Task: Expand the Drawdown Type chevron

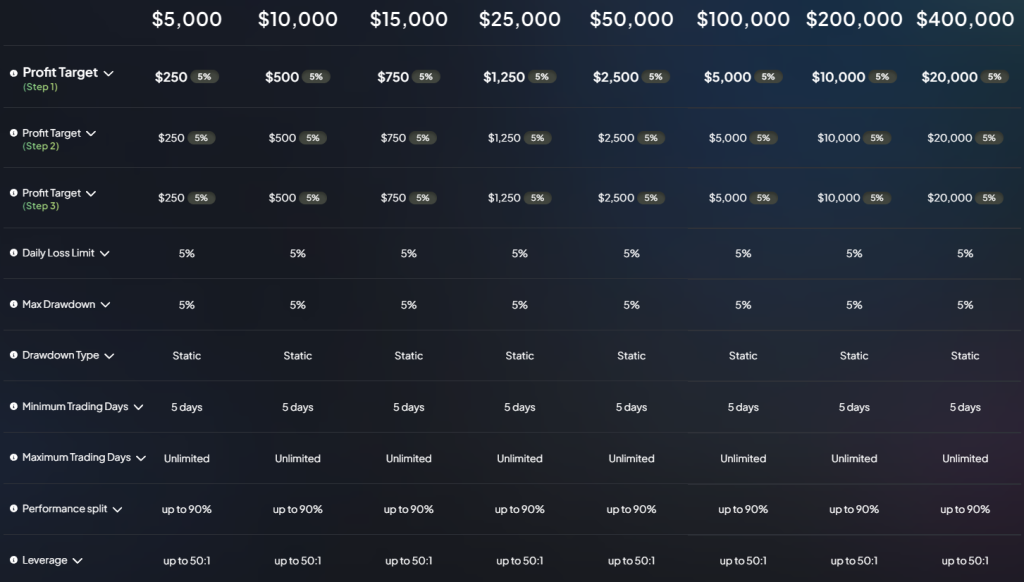Action: click(x=109, y=356)
